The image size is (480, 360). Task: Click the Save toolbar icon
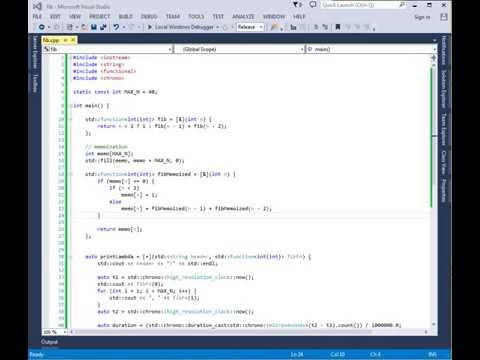click(x=94, y=27)
